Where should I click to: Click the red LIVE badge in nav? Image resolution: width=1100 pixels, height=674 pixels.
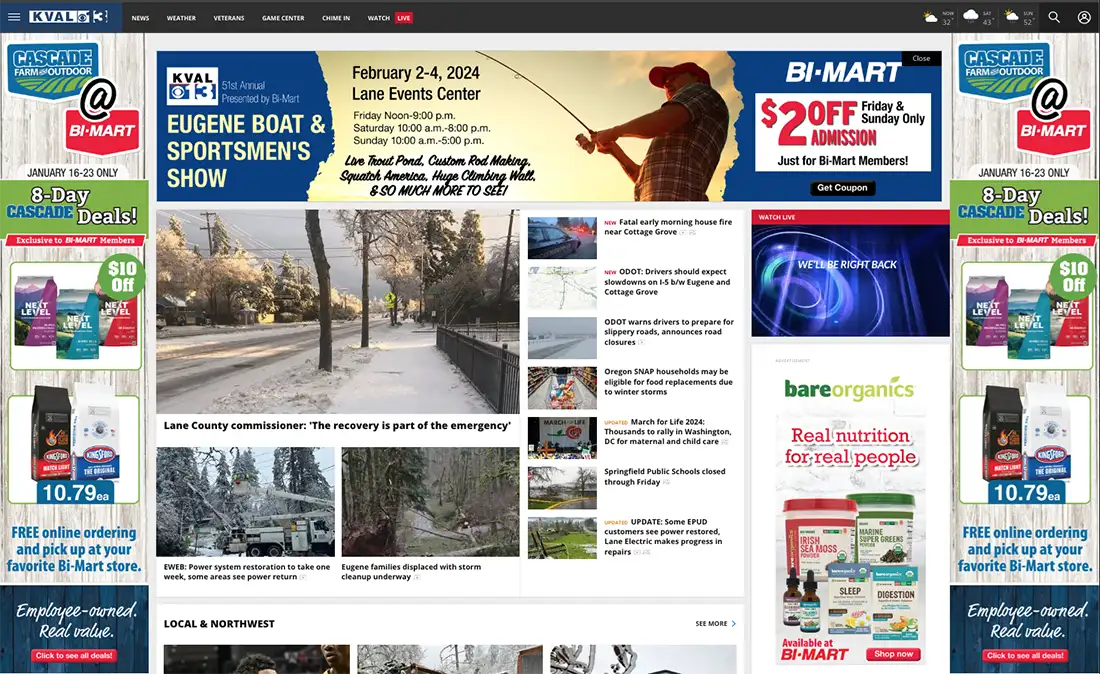(403, 18)
